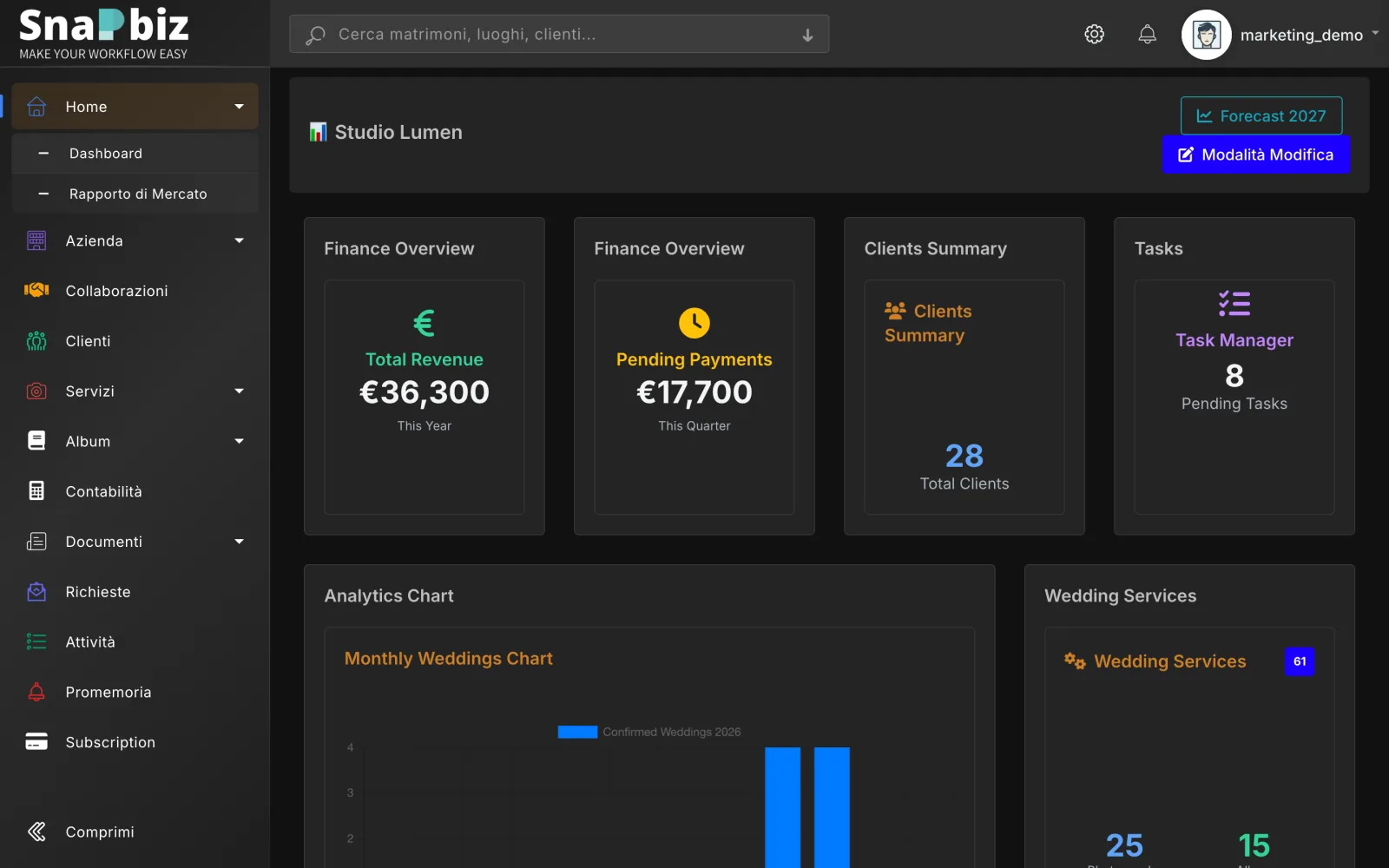This screenshot has height=868, width=1389.
Task: Open the marketing_demo user dropdown arrow
Action: [x=1375, y=34]
